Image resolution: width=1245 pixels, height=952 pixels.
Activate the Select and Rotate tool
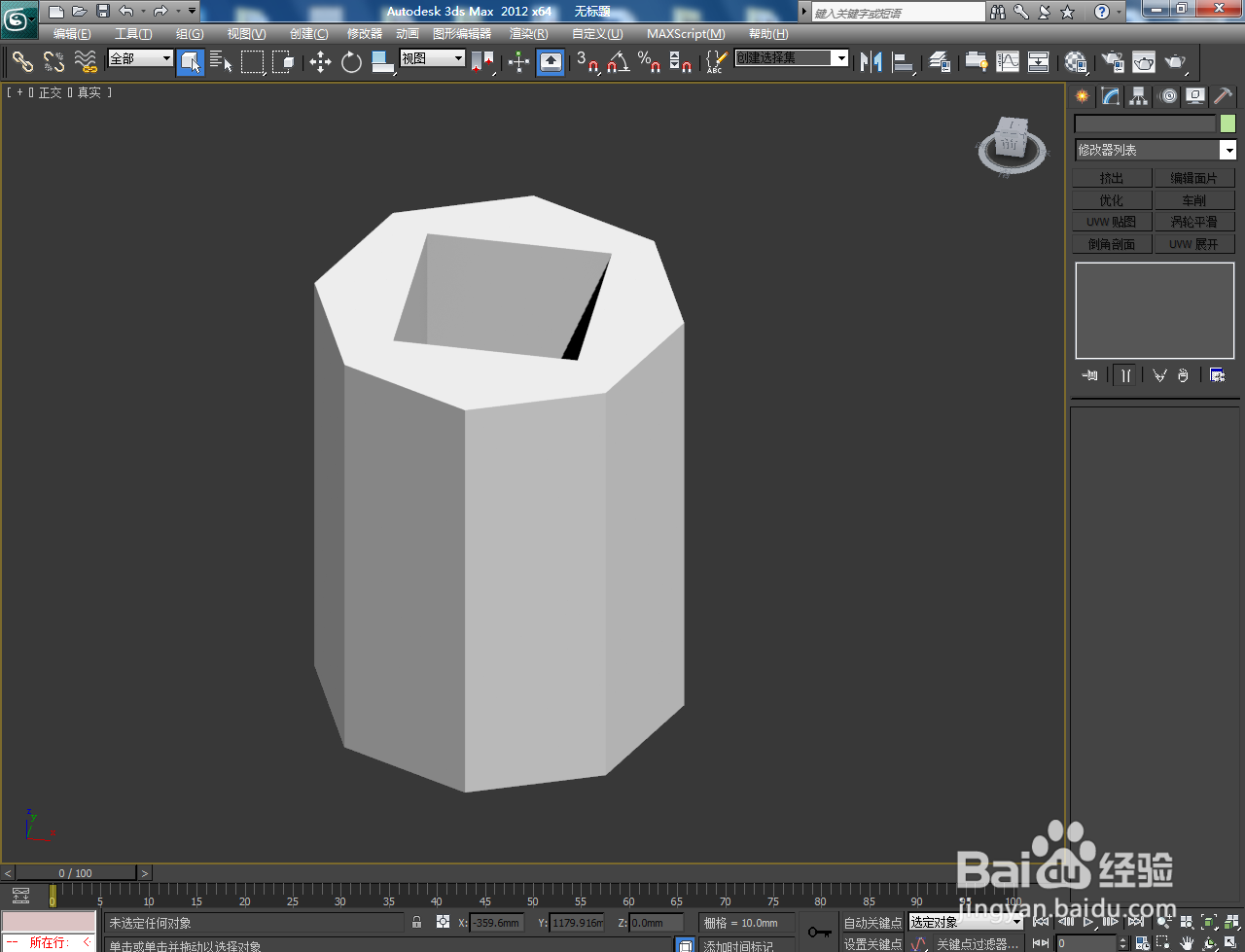coord(350,62)
